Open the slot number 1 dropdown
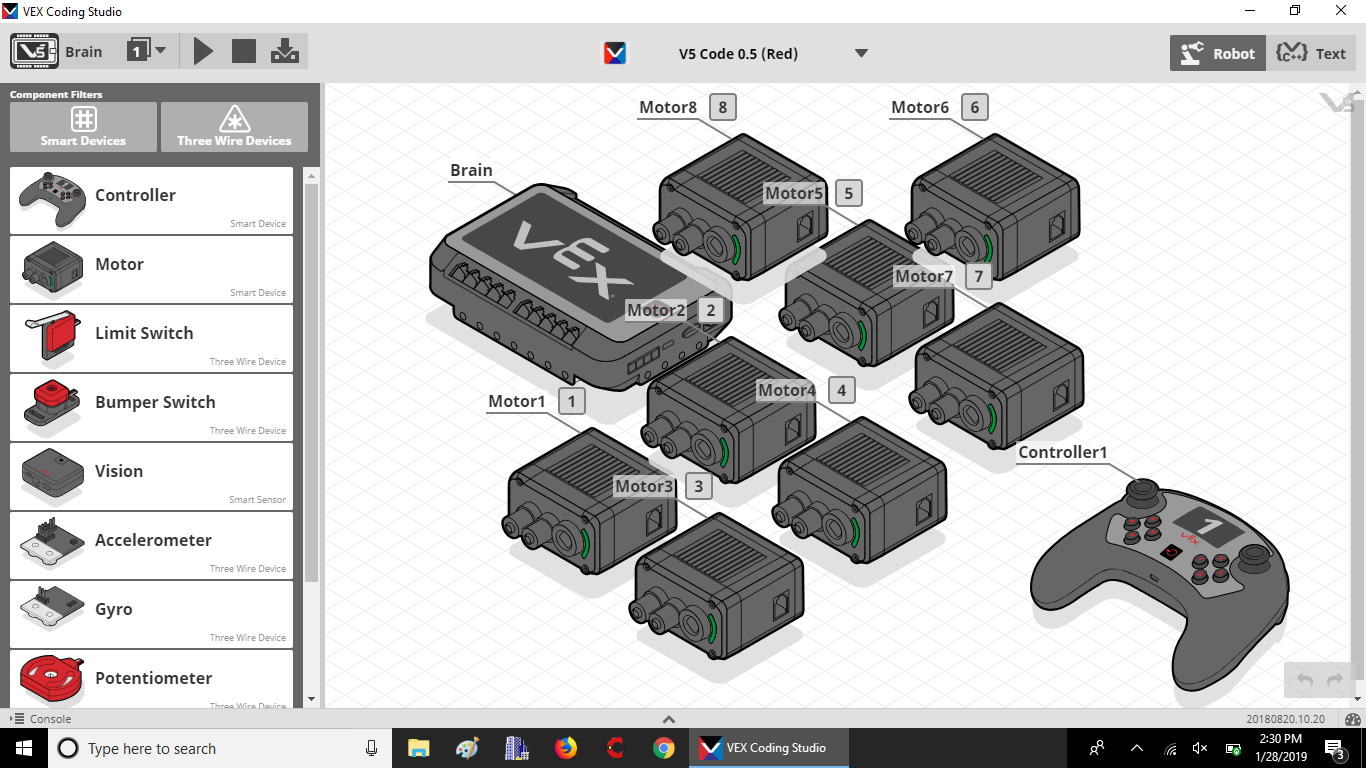Screen dimensions: 1366x768 coord(146,50)
